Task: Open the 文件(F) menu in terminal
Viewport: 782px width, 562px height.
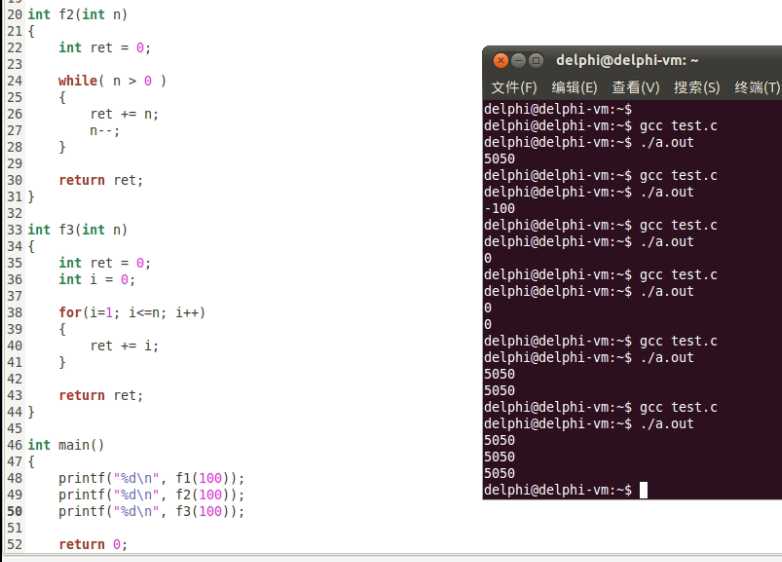Action: click(514, 87)
